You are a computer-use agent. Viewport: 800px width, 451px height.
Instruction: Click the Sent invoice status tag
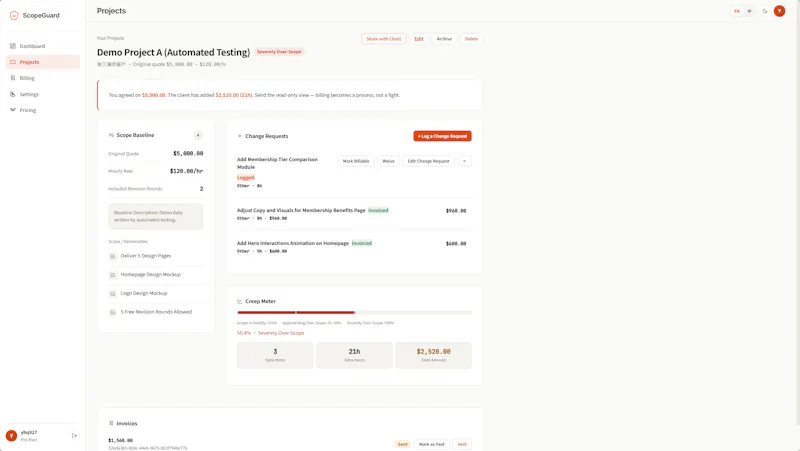(x=403, y=444)
